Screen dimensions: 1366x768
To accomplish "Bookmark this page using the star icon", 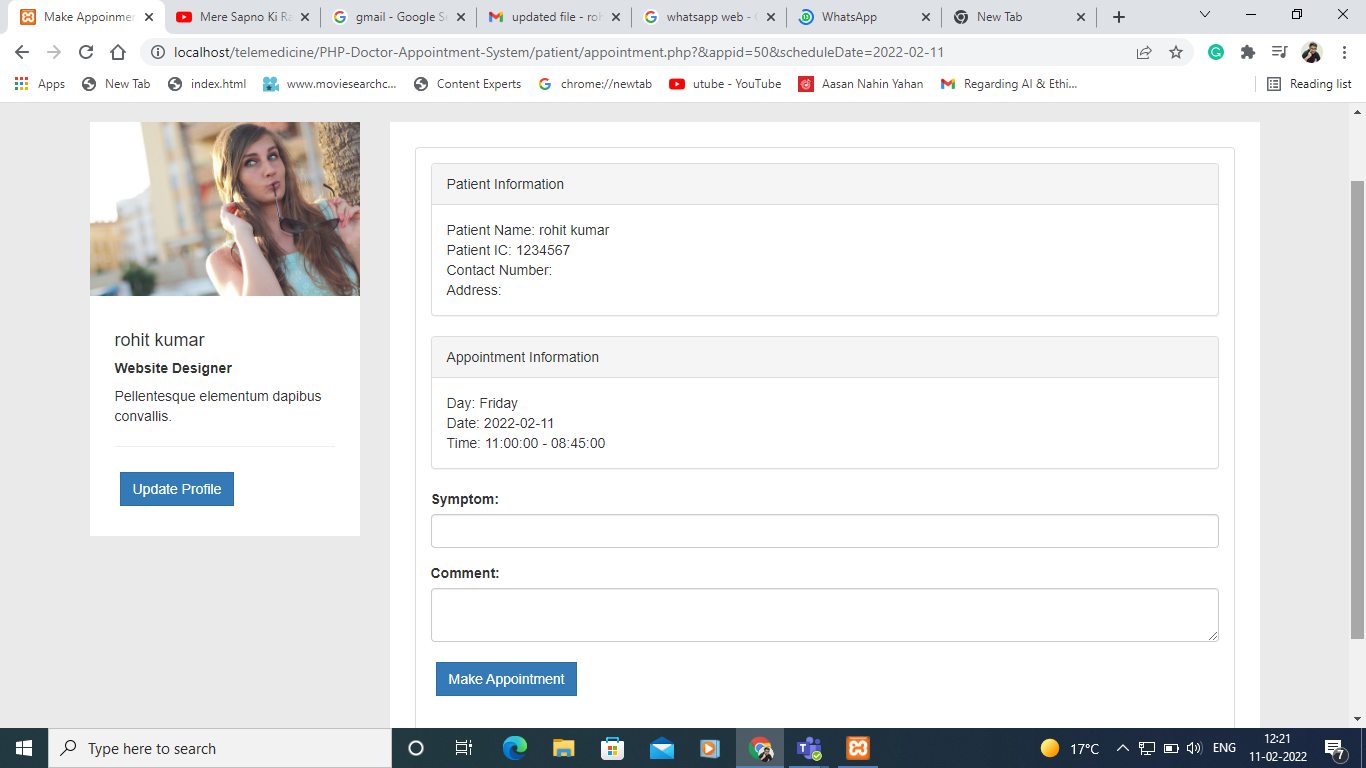I will 1175,51.
